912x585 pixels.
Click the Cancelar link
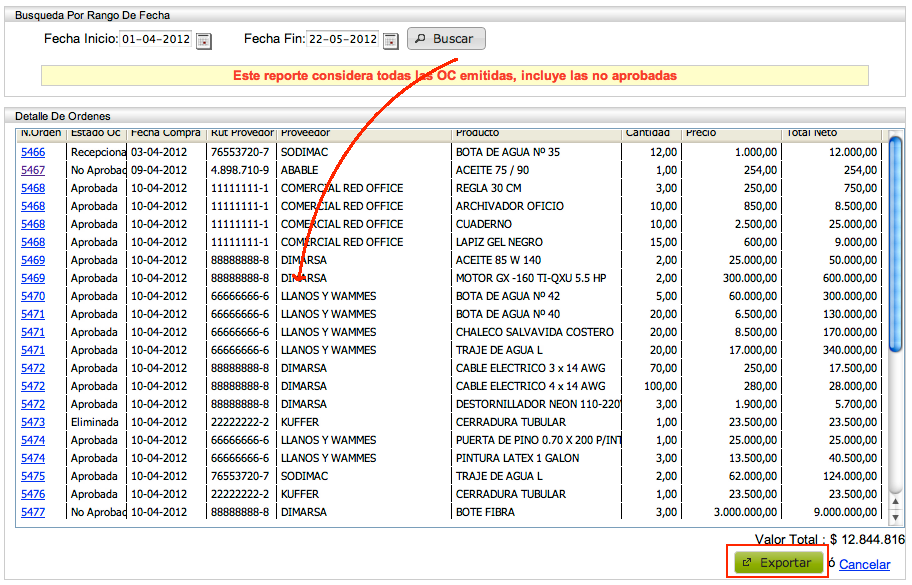click(x=864, y=563)
